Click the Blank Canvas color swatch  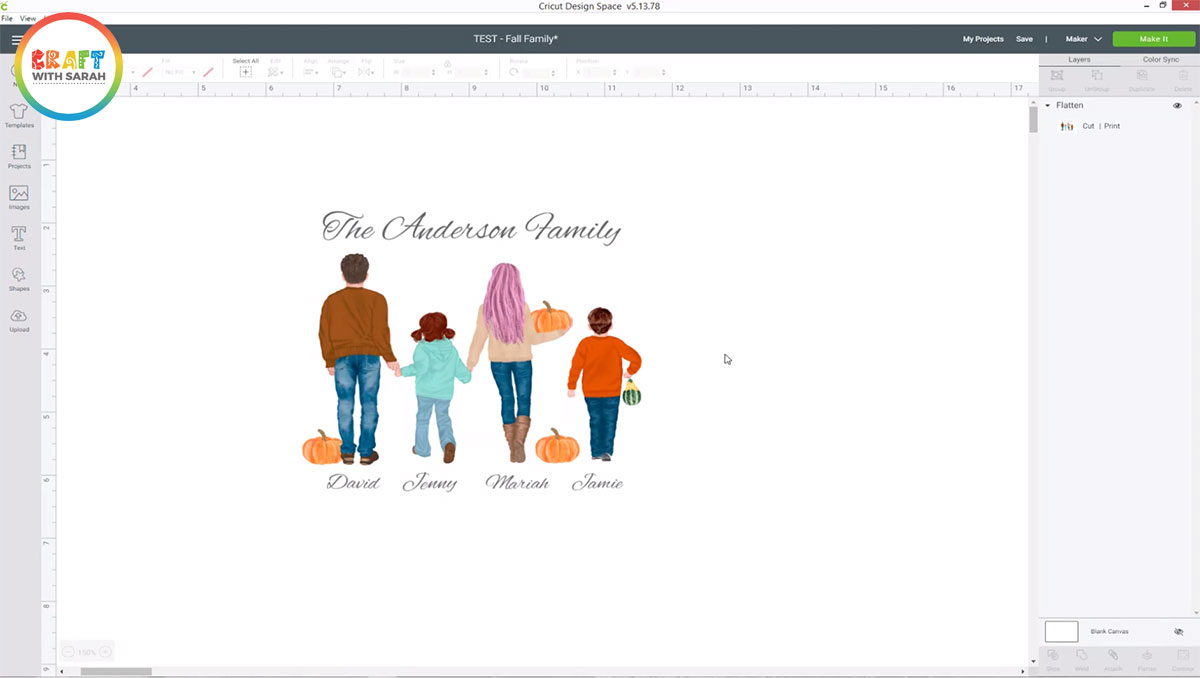[1061, 631]
